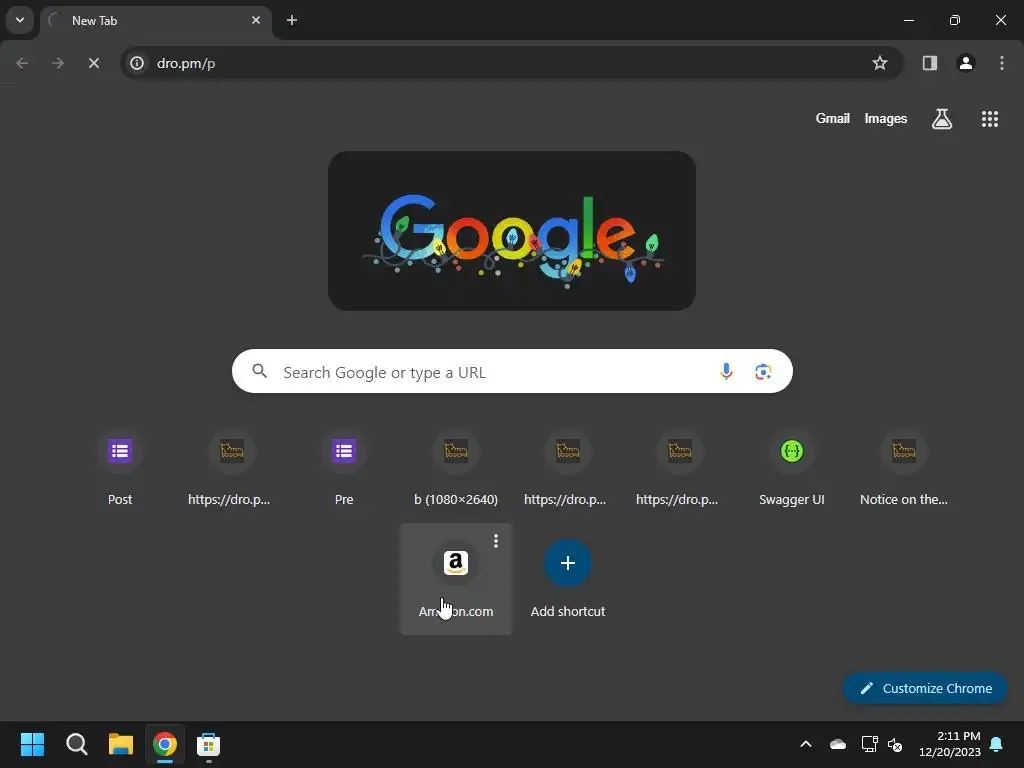Open the clock showing 2:11 PM

950,744
